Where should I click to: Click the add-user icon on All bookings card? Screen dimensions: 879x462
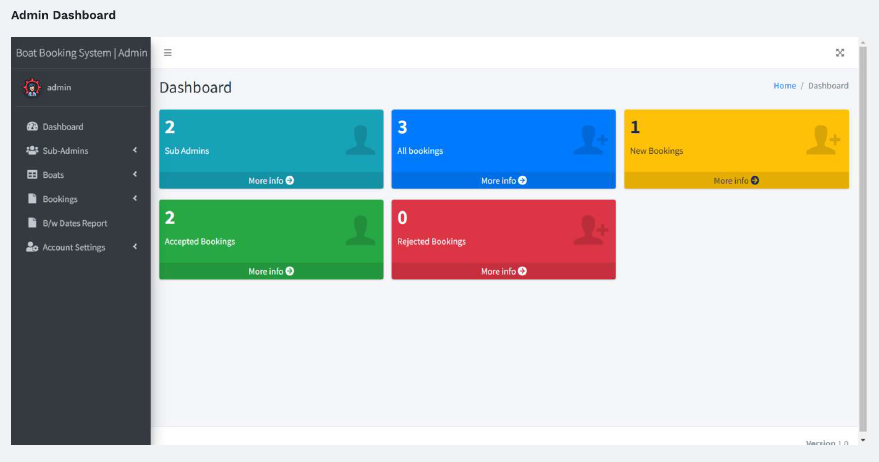[590, 140]
